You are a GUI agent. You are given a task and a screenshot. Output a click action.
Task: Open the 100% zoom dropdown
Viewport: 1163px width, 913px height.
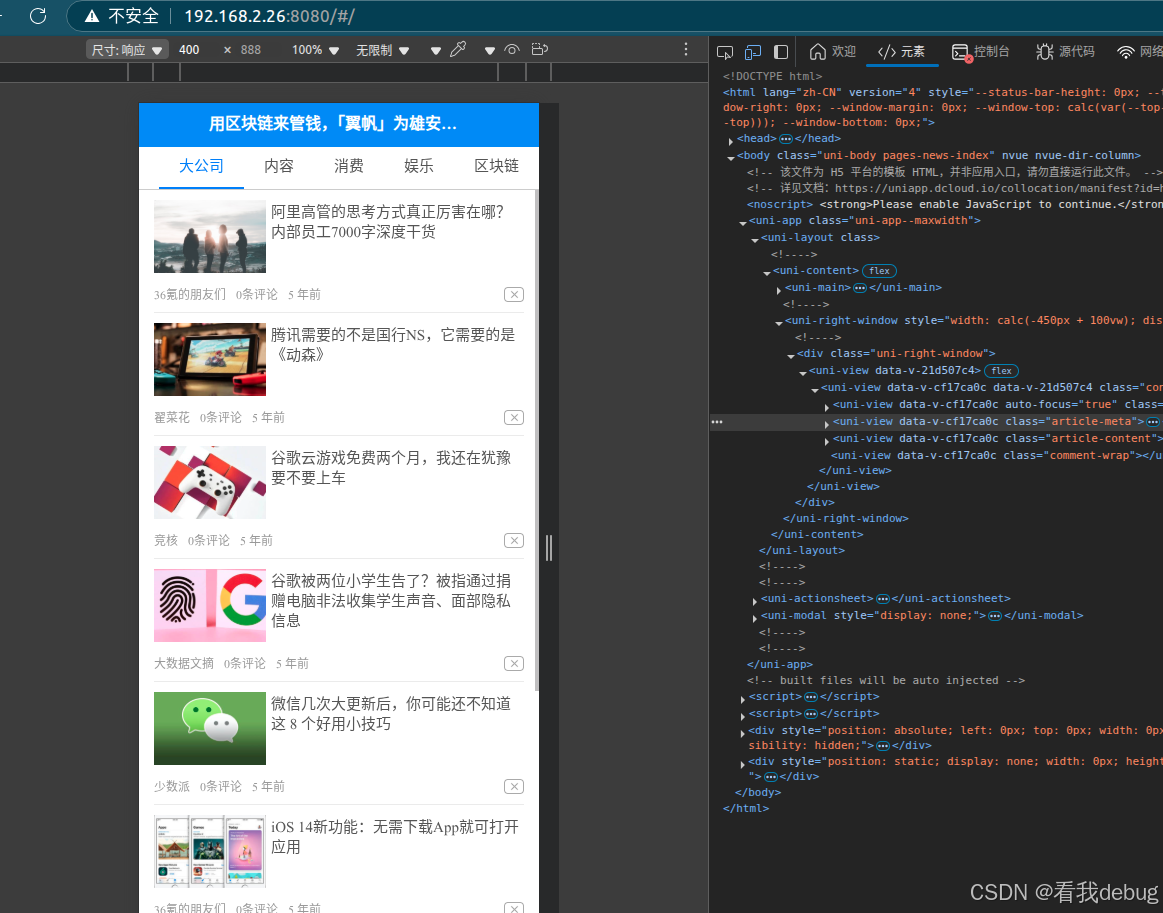pos(315,50)
